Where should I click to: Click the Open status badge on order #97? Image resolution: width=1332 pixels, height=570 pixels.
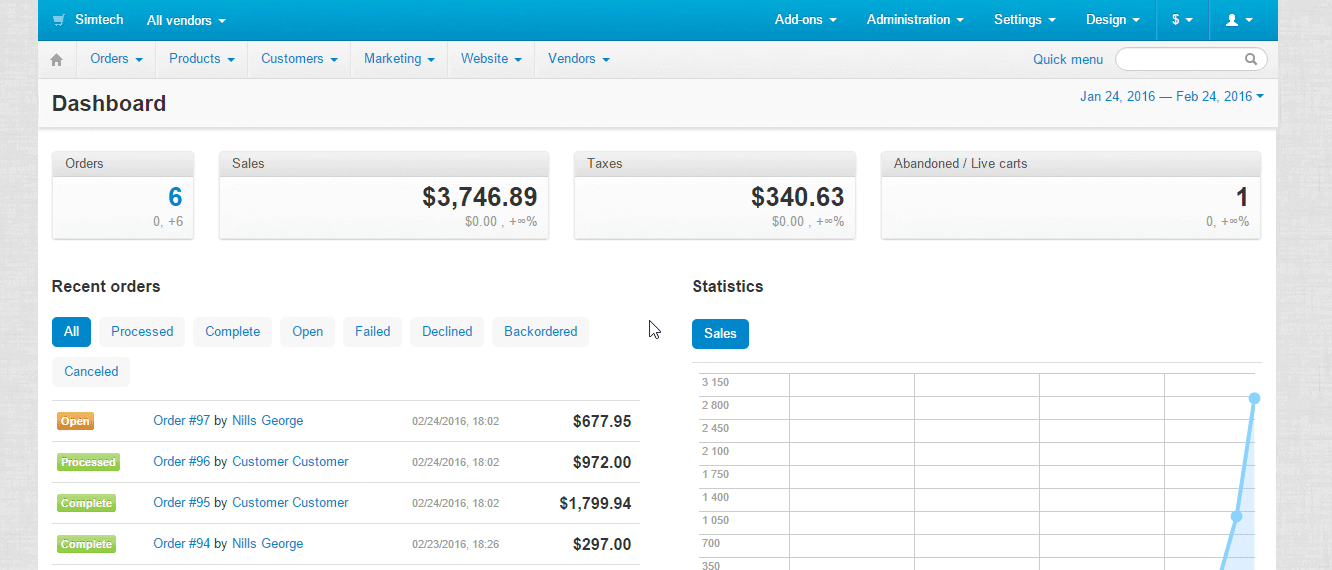(x=75, y=422)
